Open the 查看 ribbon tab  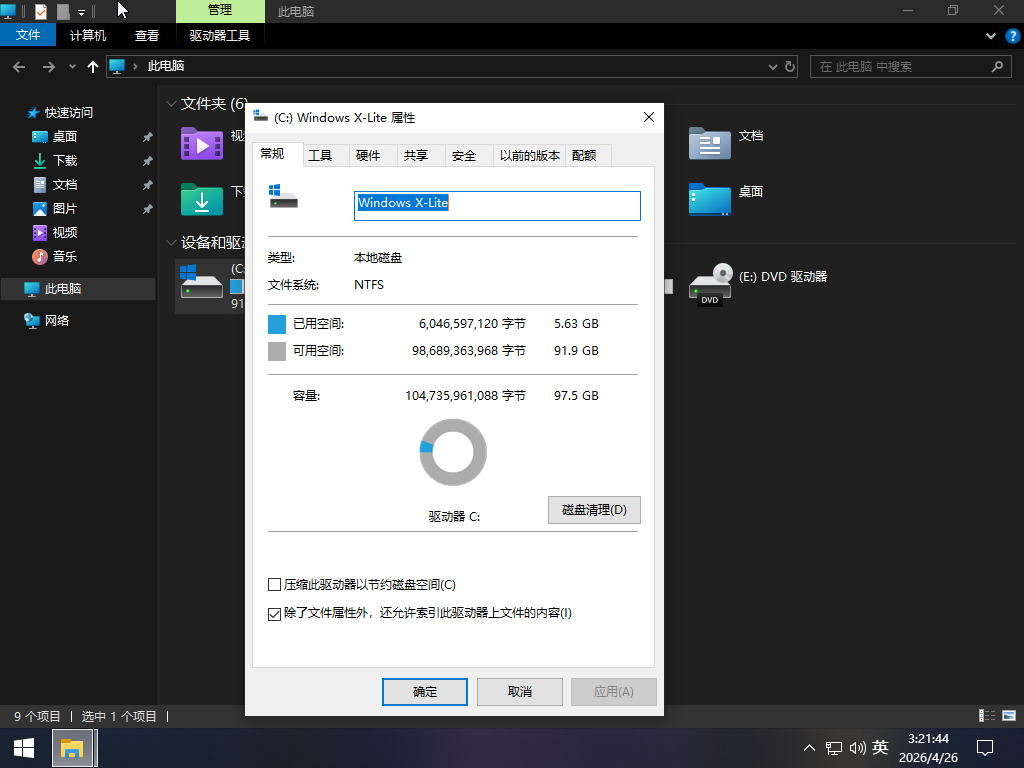(x=146, y=35)
